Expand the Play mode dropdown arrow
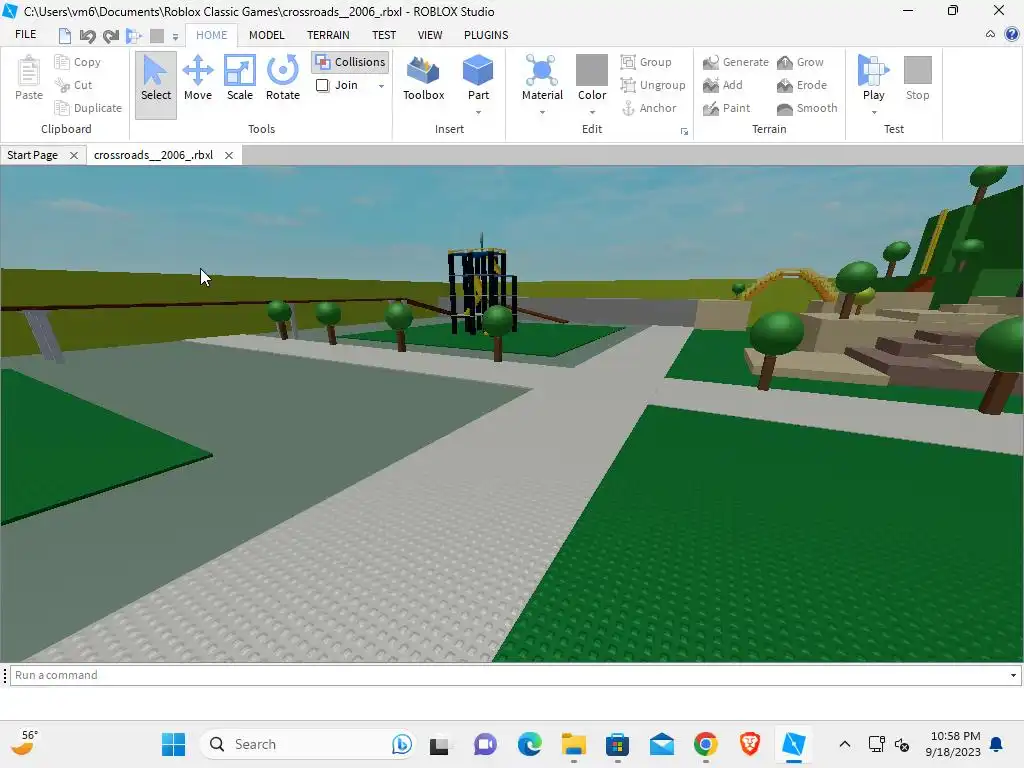 click(x=874, y=112)
